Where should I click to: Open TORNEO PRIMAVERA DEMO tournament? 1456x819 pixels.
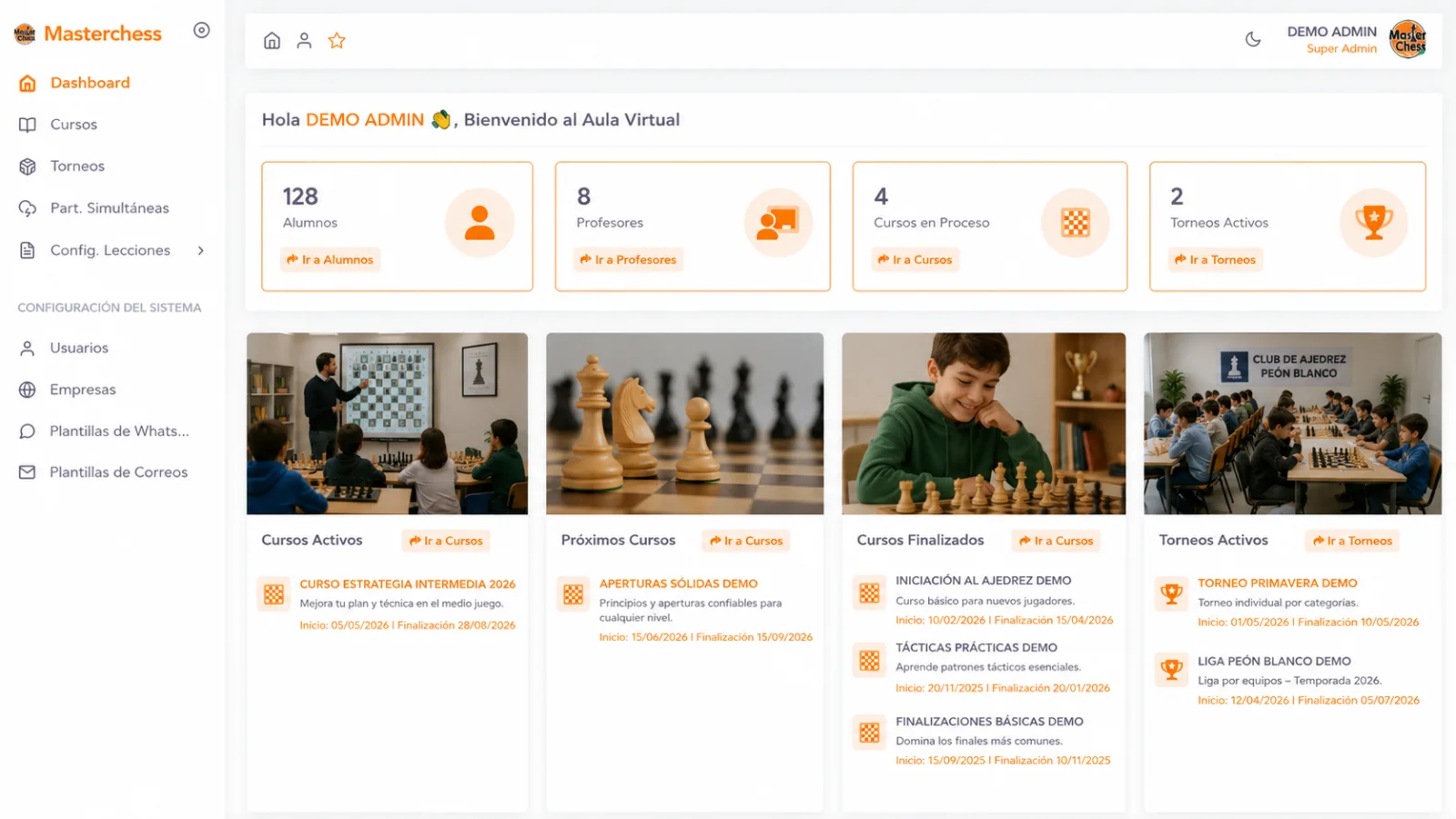[x=1277, y=582]
